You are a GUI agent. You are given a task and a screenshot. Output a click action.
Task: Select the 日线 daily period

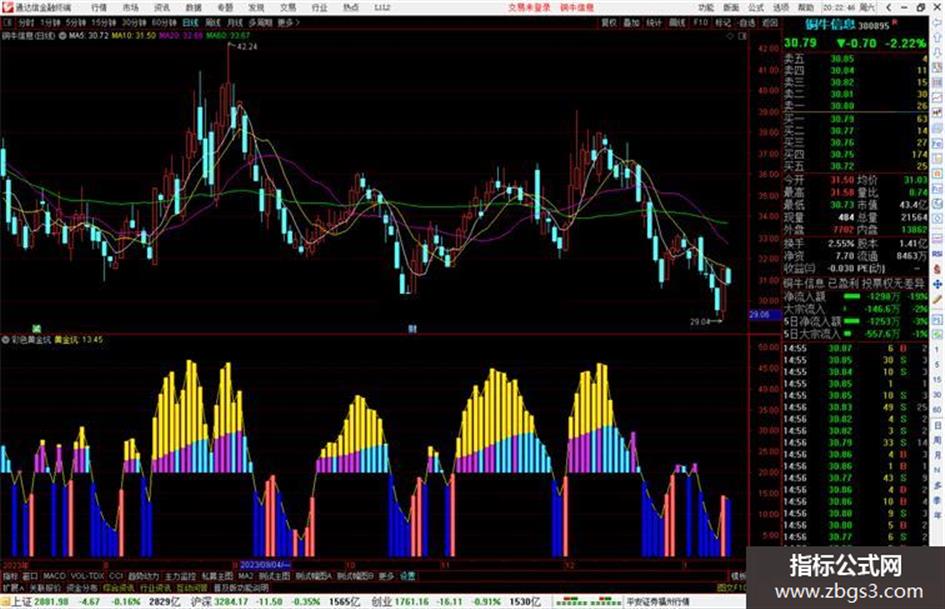(190, 22)
